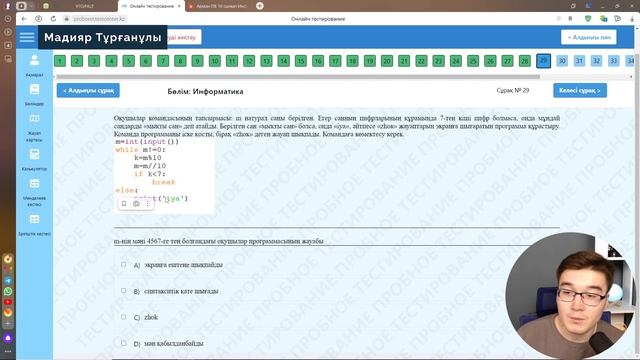Reload the page with the refresh icon
The height and width of the screenshot is (360, 640).
pos(53,19)
